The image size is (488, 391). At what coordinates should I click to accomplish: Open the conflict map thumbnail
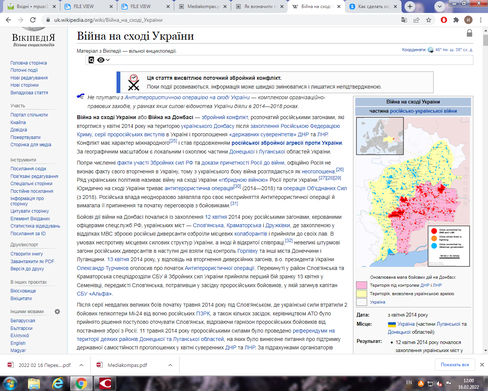413,192
